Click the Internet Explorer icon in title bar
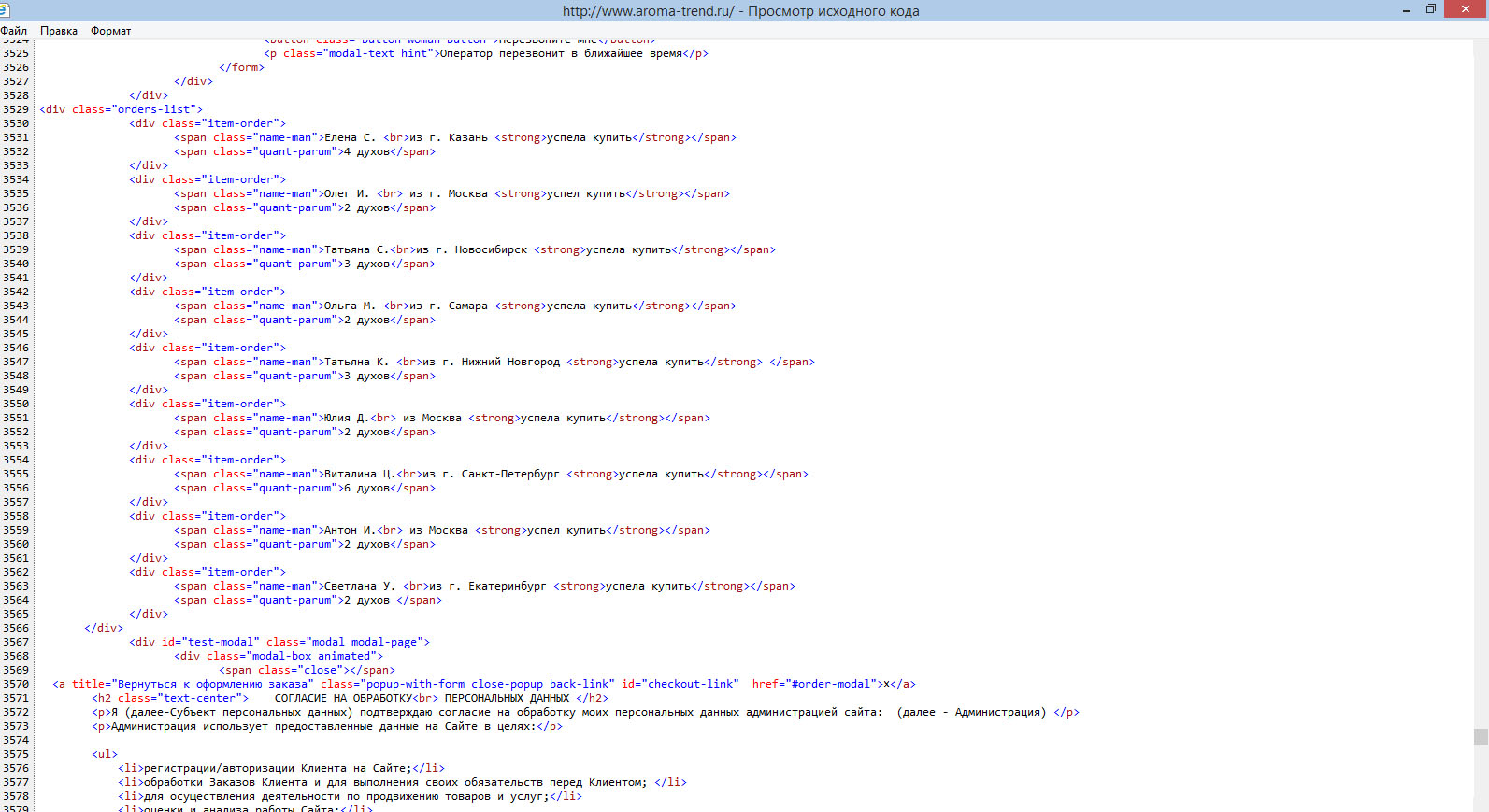Screen dimensions: 1489x812 (x=5, y=10)
